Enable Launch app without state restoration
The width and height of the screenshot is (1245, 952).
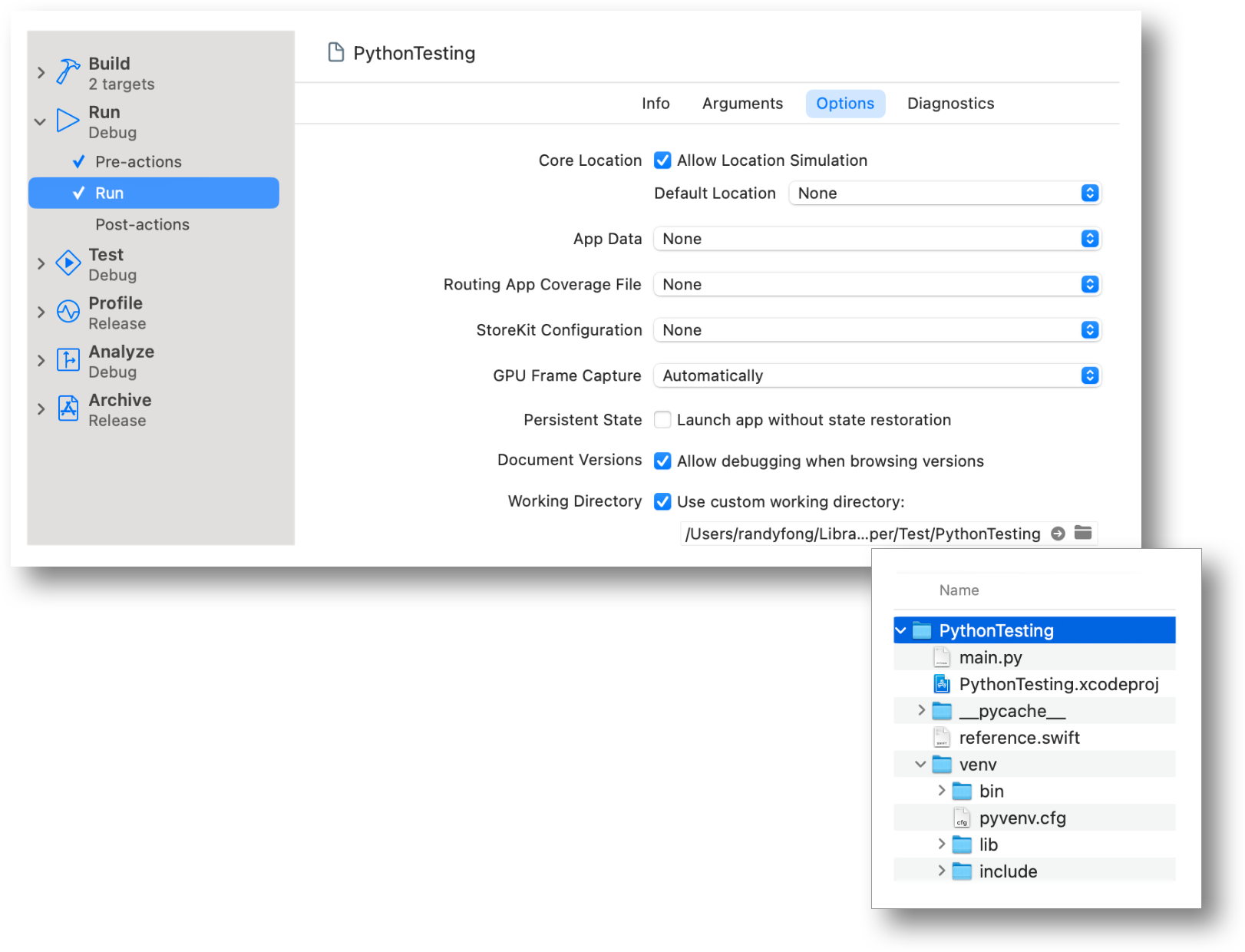[x=662, y=420]
